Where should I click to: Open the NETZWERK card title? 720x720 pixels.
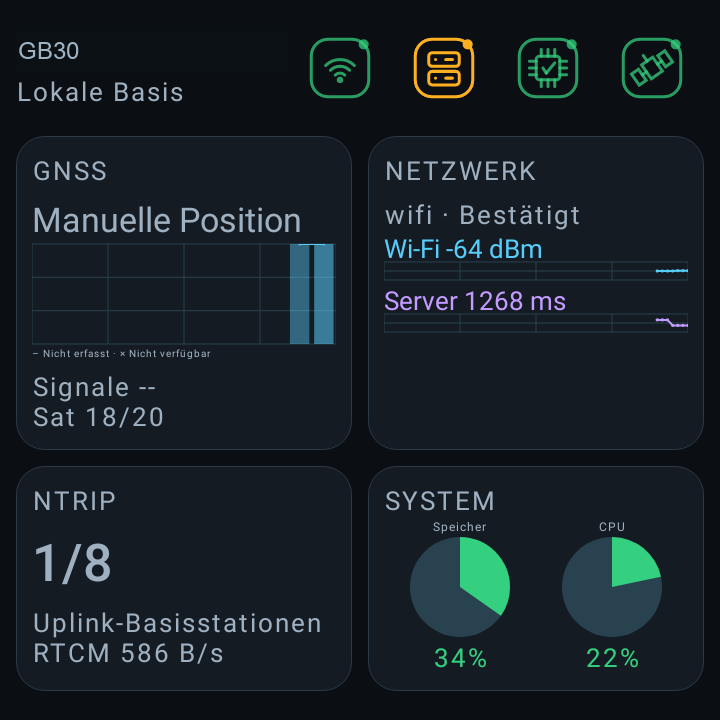tap(461, 171)
